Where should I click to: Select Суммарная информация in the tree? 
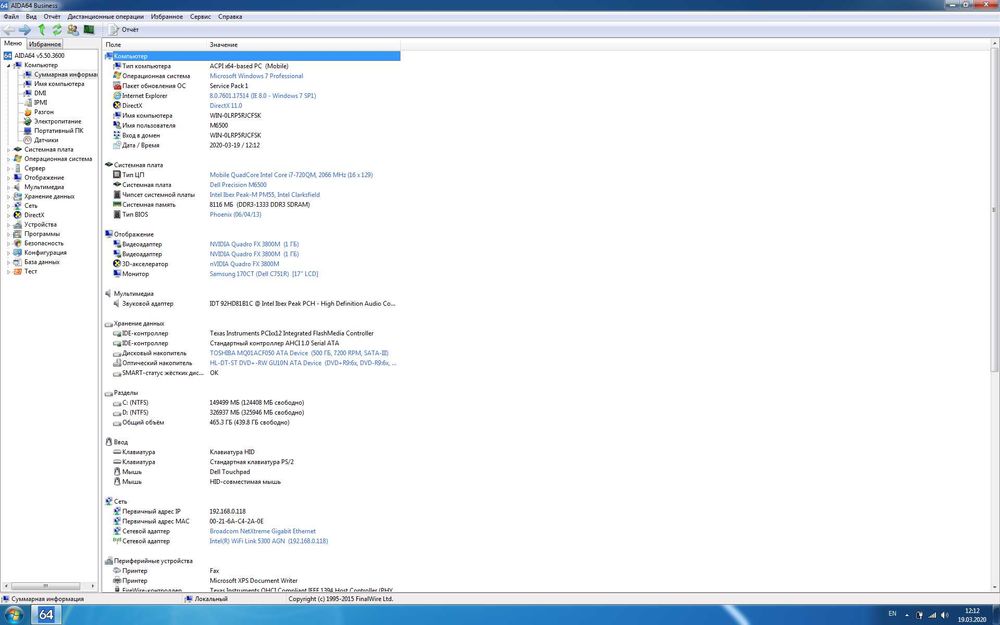tap(65, 75)
